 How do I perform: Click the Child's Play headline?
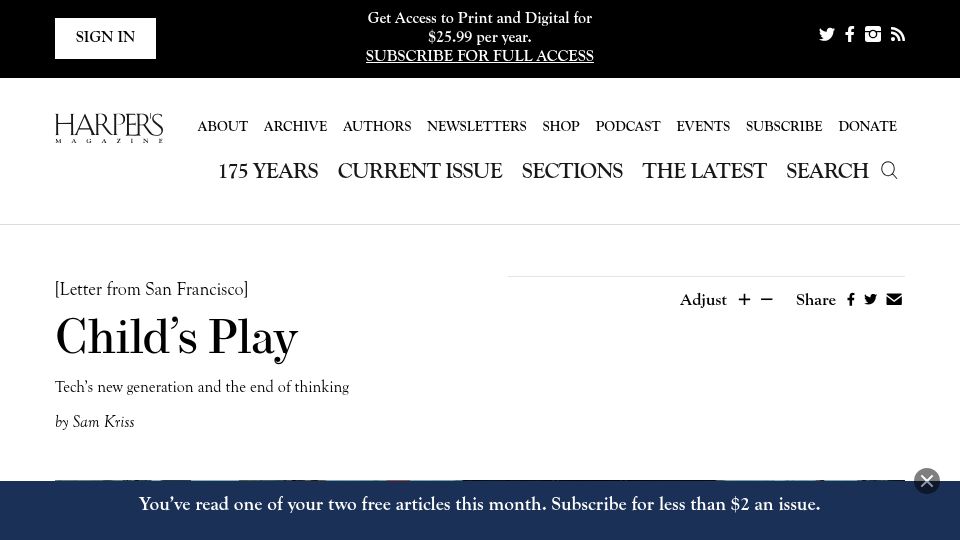[176, 337]
